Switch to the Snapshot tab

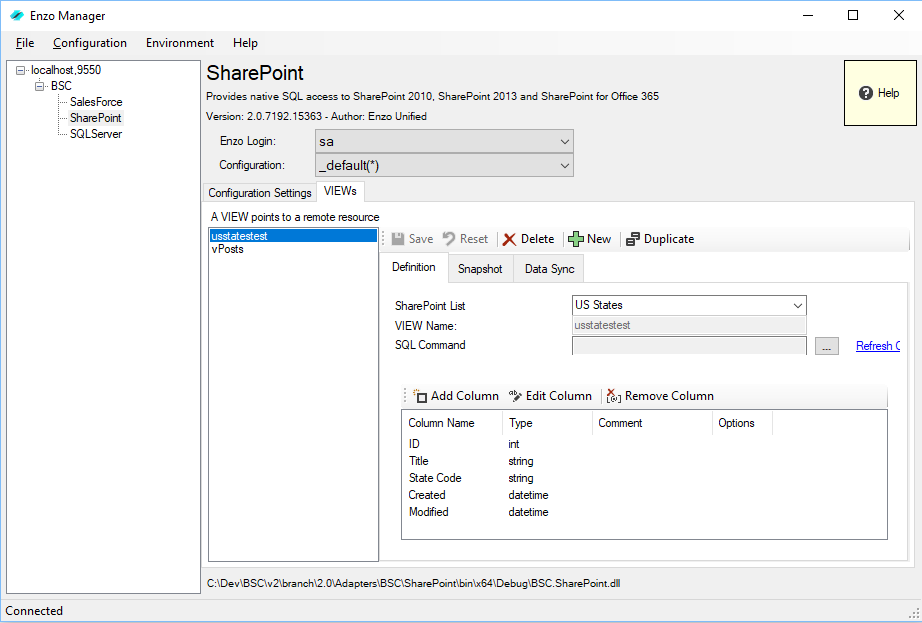(x=480, y=269)
